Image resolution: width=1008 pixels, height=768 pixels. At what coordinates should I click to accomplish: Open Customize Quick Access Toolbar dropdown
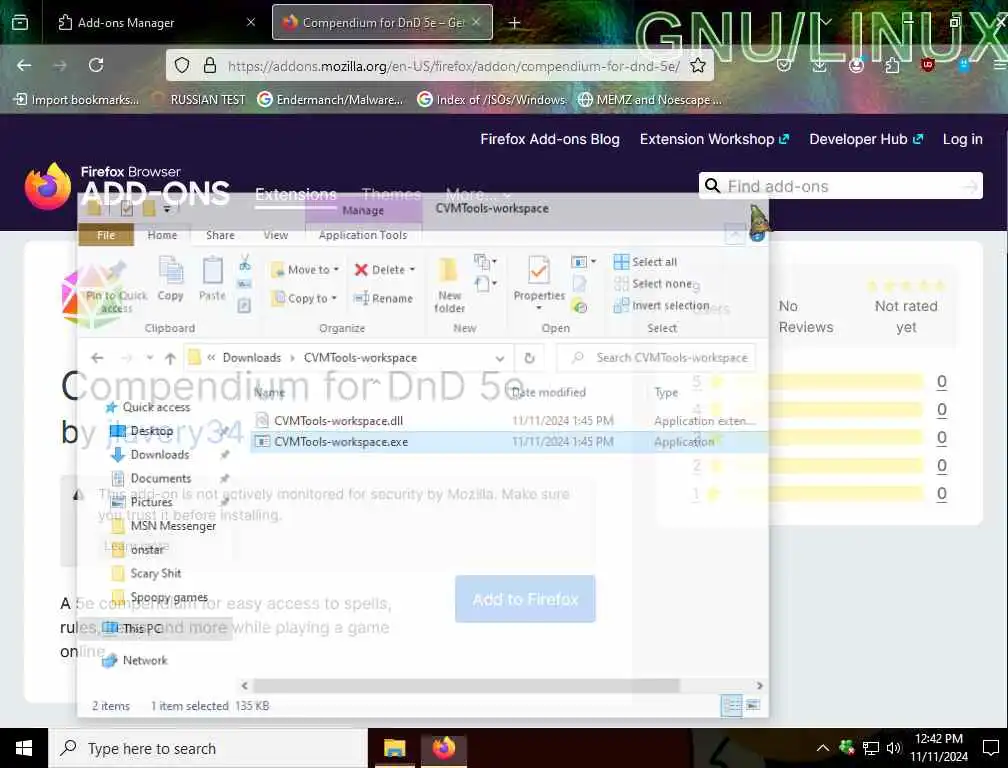(x=167, y=209)
